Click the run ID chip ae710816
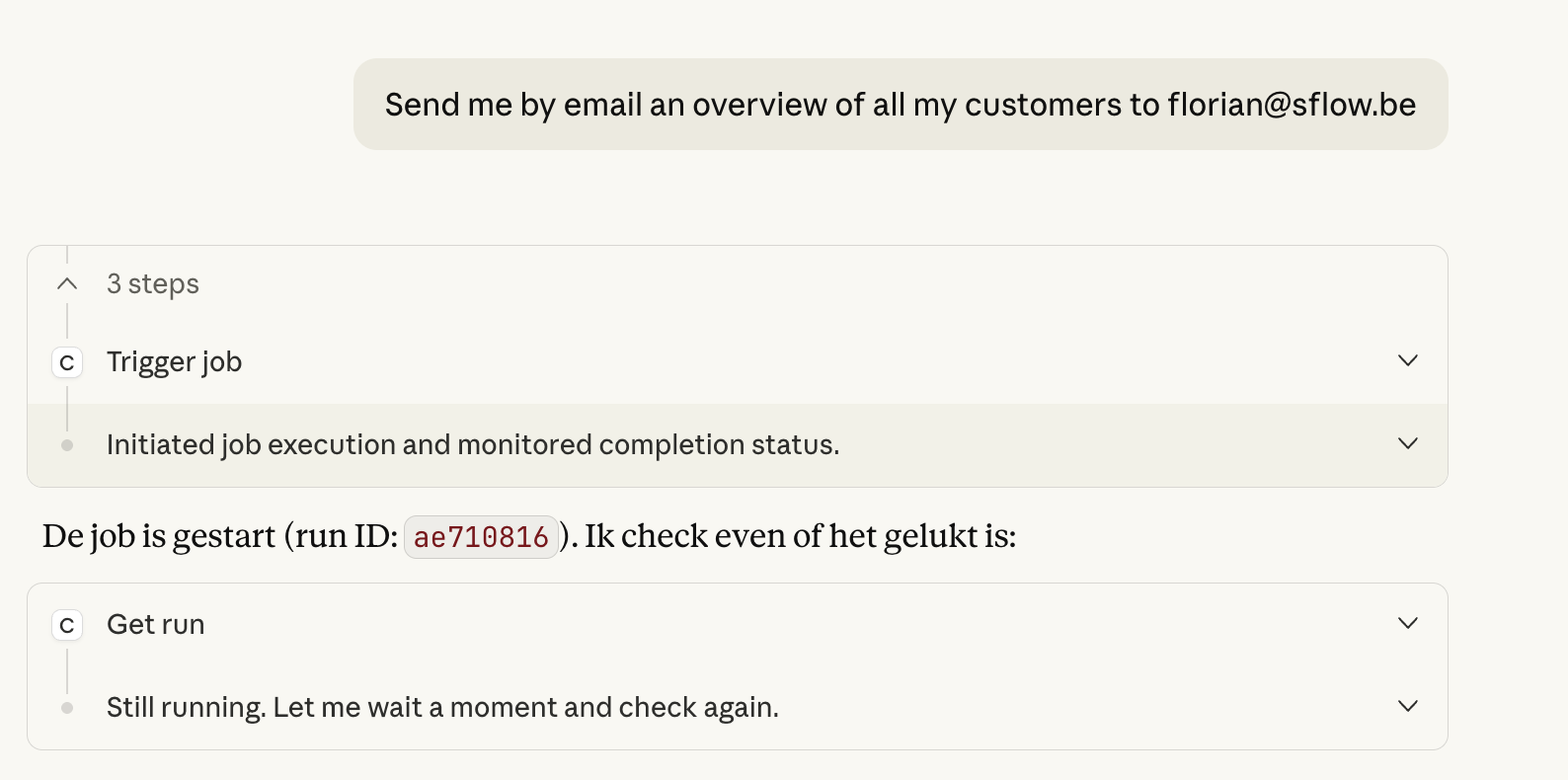Image resolution: width=1568 pixels, height=780 pixels. (x=481, y=535)
